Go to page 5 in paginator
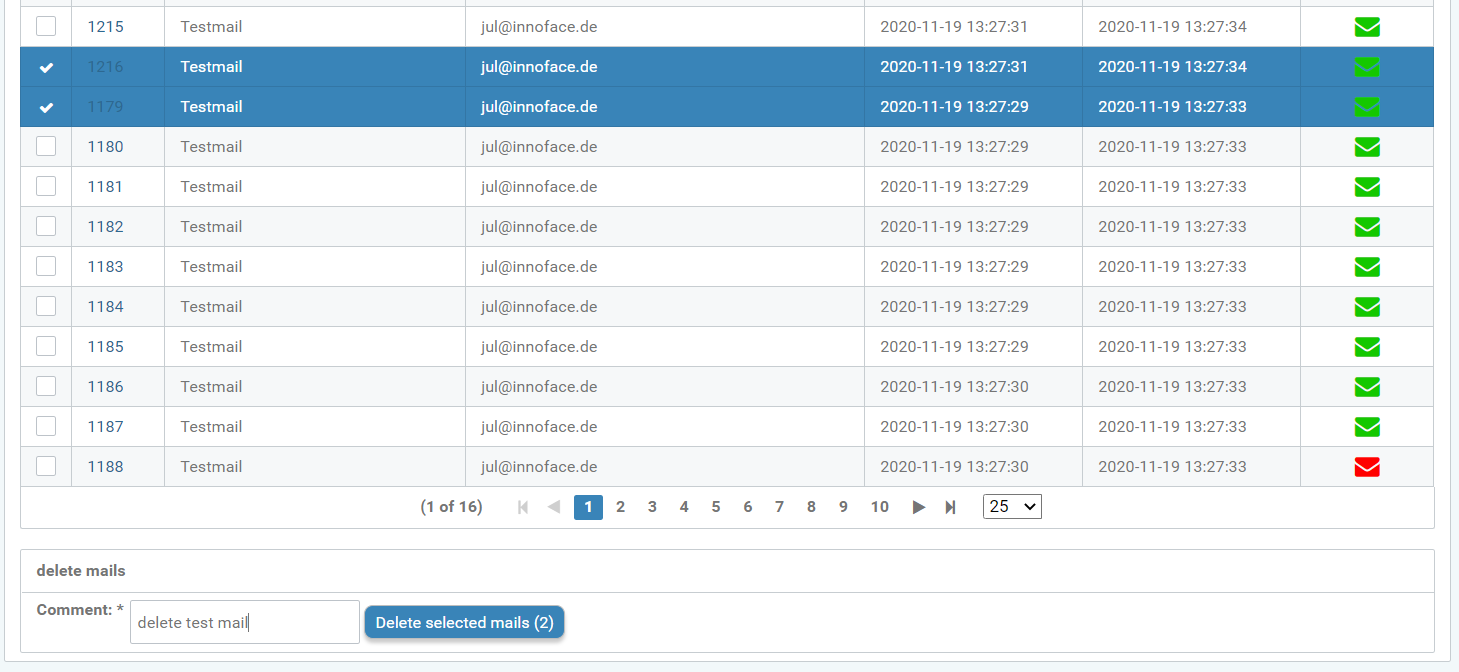Image resolution: width=1459 pixels, height=672 pixels. pos(715,507)
